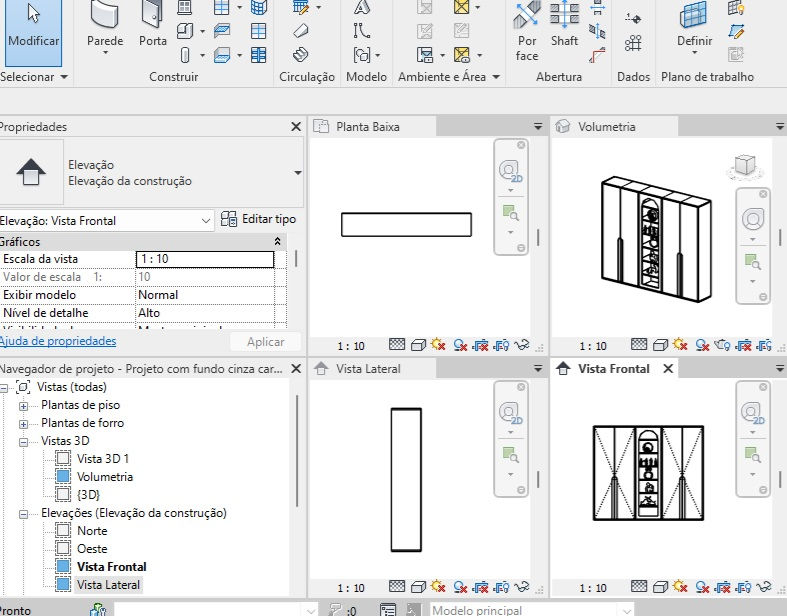The height and width of the screenshot is (616, 787).
Task: Open 'Elevação: Vista Frontal' instance dropdown
Action: tap(206, 221)
